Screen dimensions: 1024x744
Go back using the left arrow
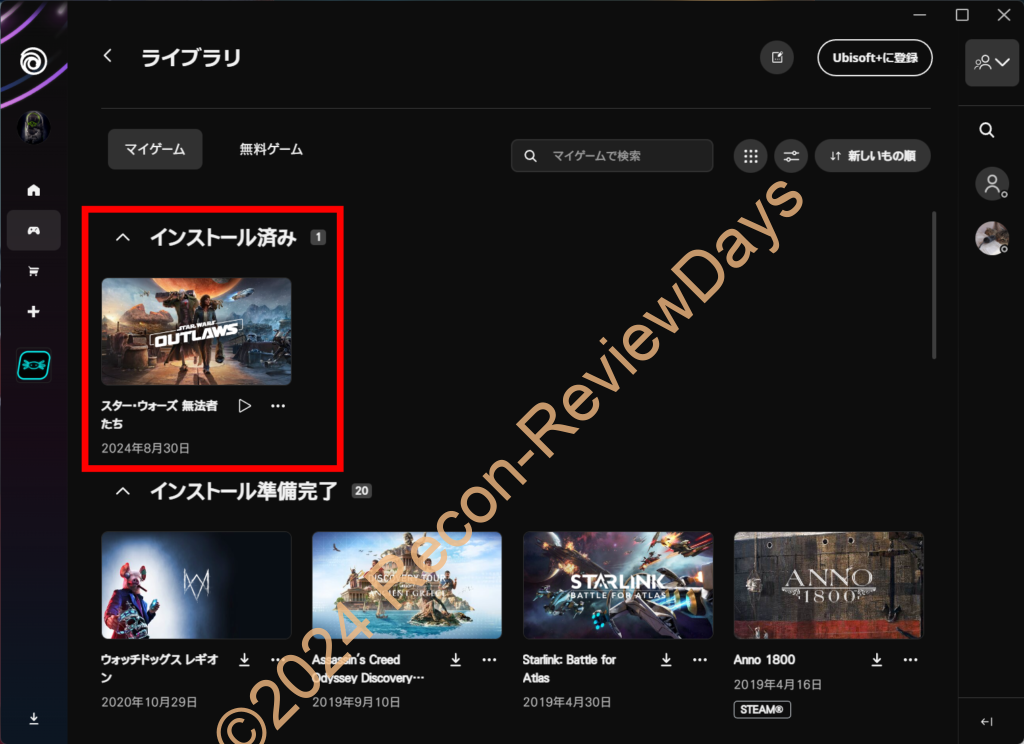coord(108,56)
